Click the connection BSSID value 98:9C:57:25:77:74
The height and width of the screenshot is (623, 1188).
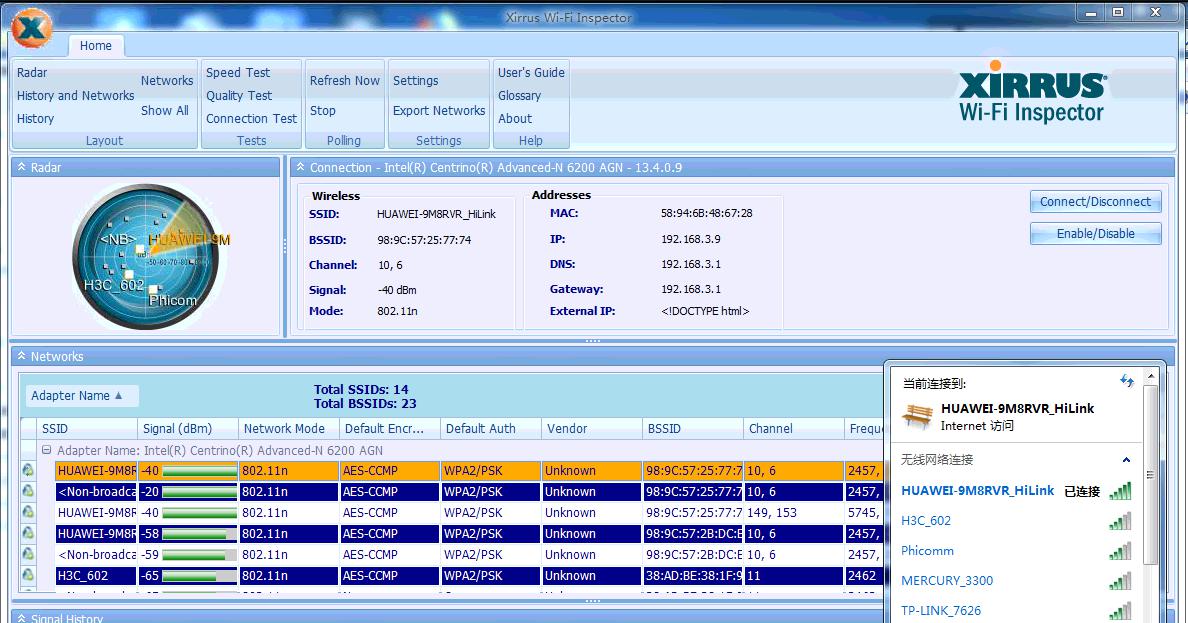(x=424, y=239)
